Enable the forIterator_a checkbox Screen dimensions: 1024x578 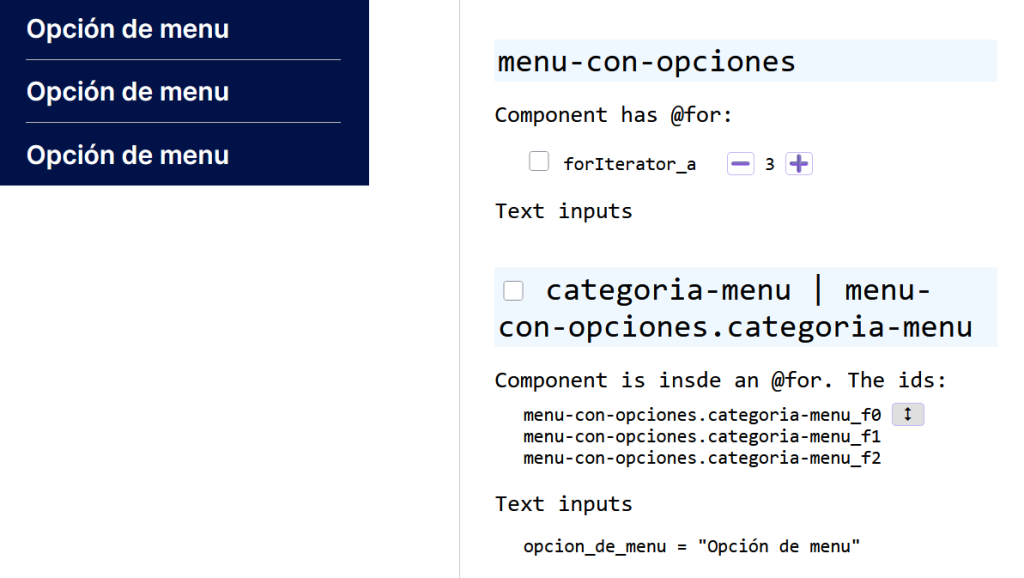539,162
